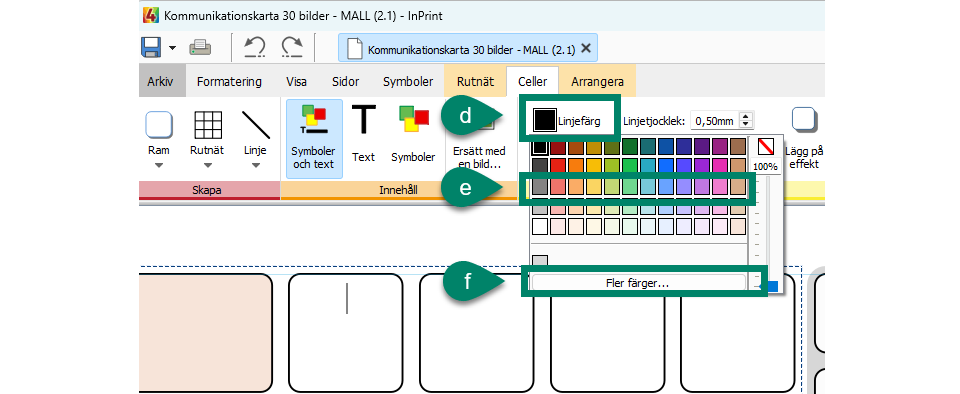Select the peach-filled cell on the page

click(206, 333)
